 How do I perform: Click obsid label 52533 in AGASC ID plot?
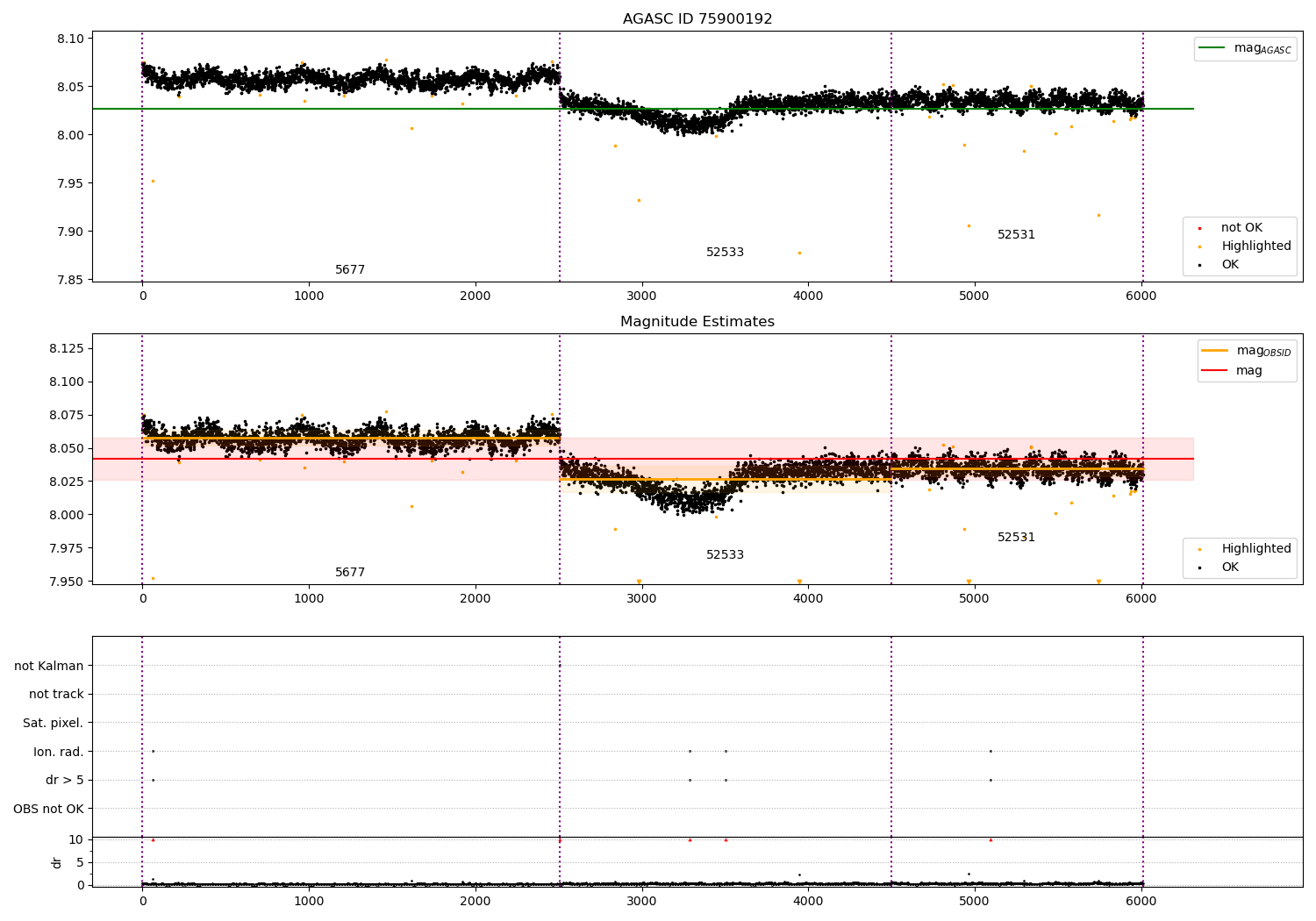click(x=726, y=253)
